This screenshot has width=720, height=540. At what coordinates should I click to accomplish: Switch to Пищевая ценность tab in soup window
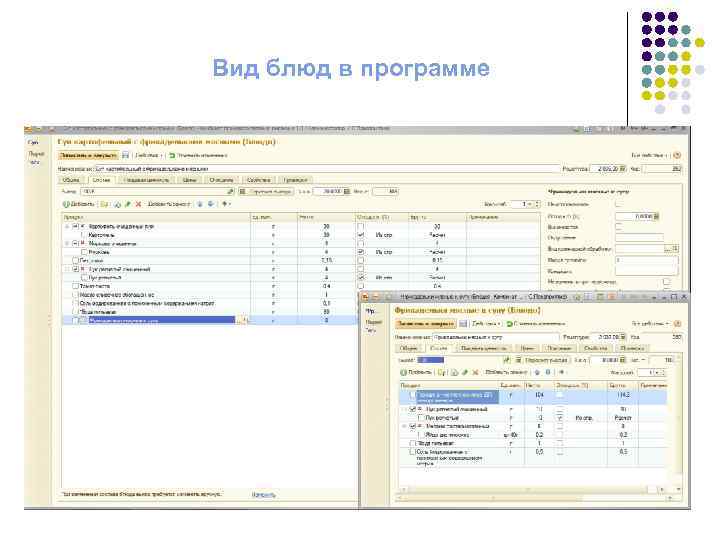(147, 180)
